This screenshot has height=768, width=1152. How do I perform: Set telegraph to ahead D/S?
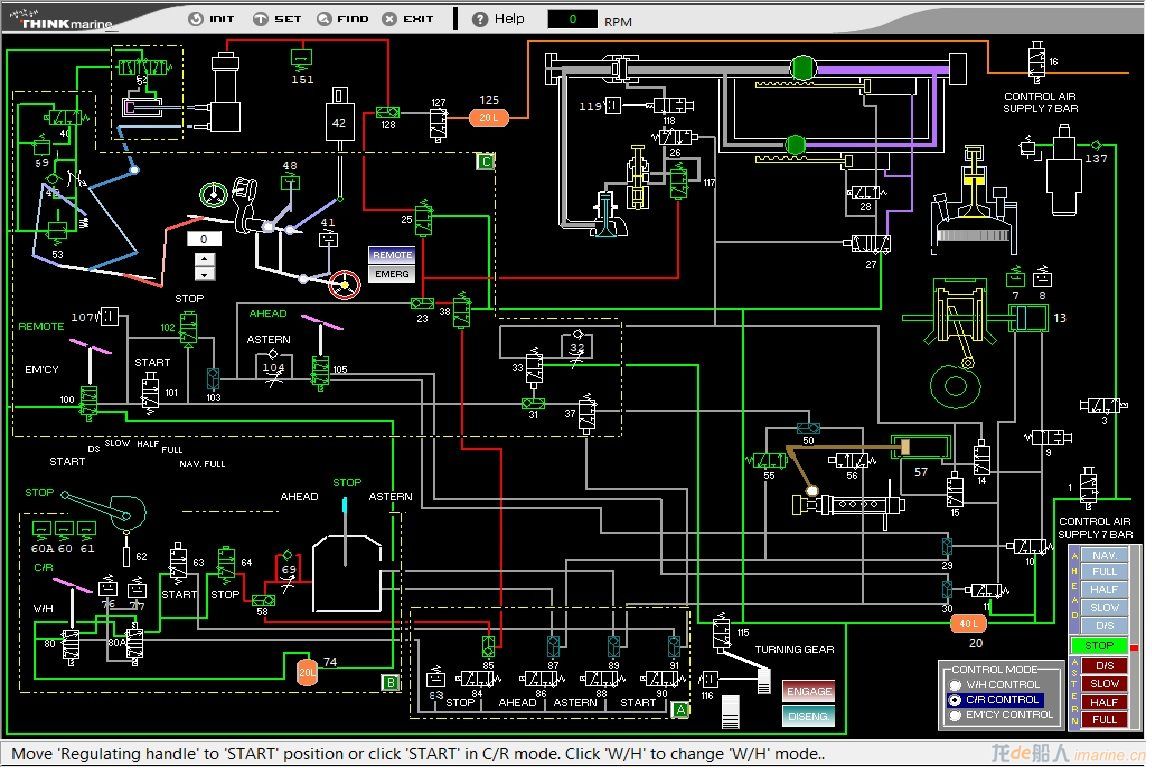point(1104,625)
